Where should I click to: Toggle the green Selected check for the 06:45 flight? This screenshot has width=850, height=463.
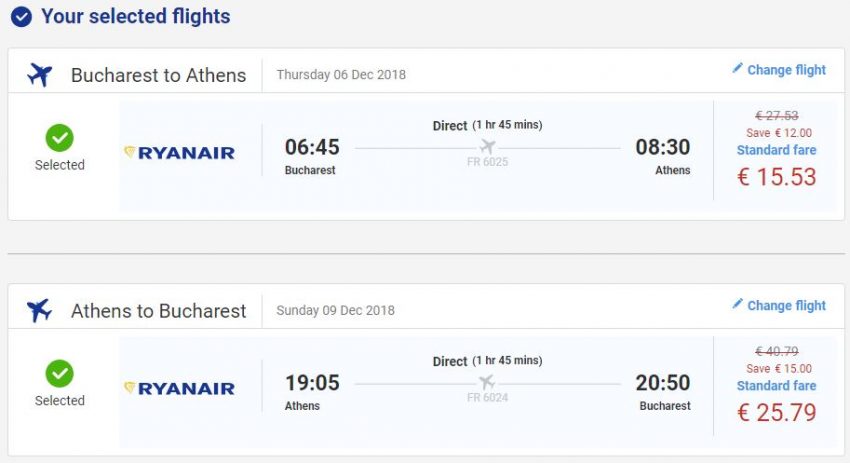tap(60, 138)
